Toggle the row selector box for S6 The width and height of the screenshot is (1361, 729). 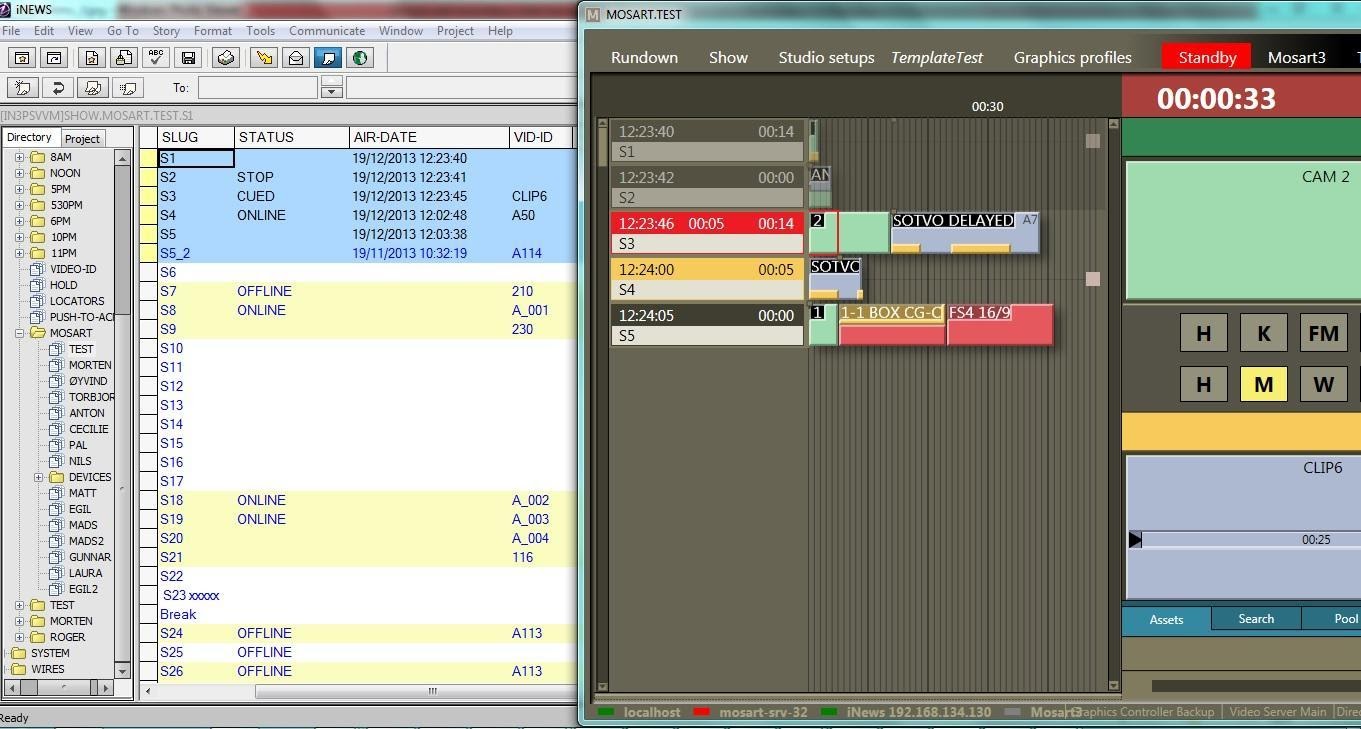coord(148,272)
